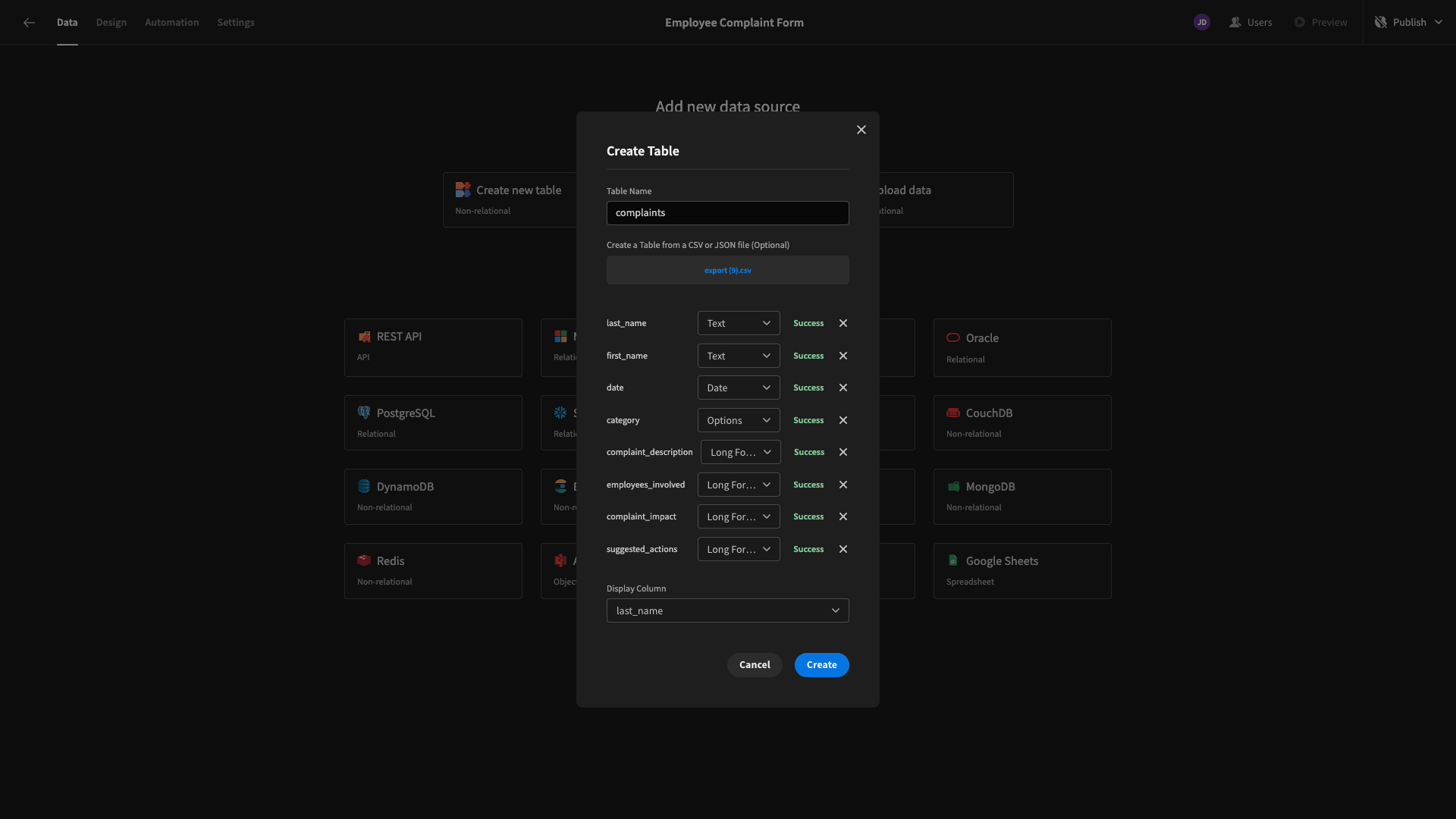Switch to the Design tab
This screenshot has width=1456, height=819.
[111, 23]
